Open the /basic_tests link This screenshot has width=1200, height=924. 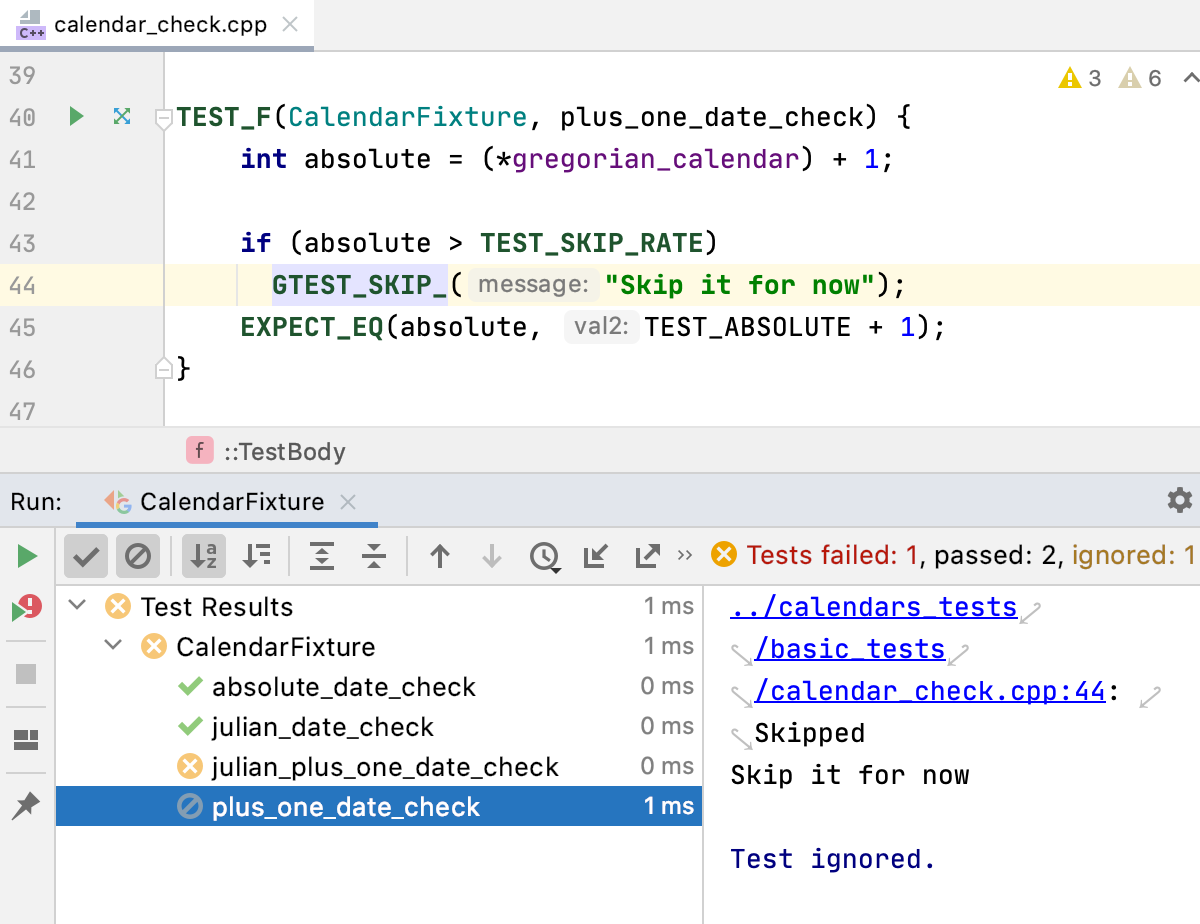850,649
